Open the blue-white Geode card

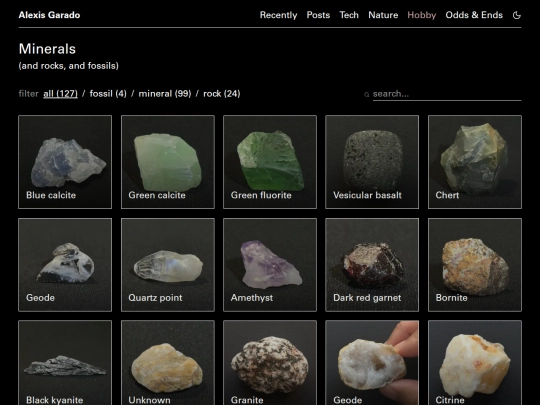pyautogui.click(x=65, y=265)
